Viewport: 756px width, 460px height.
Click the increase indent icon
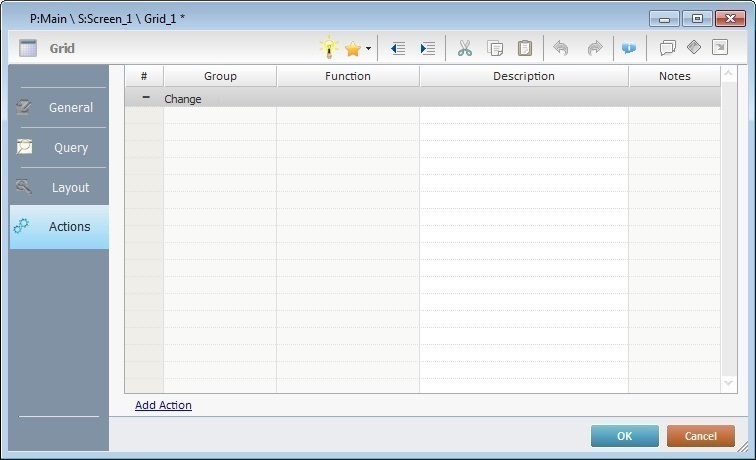[x=428, y=48]
